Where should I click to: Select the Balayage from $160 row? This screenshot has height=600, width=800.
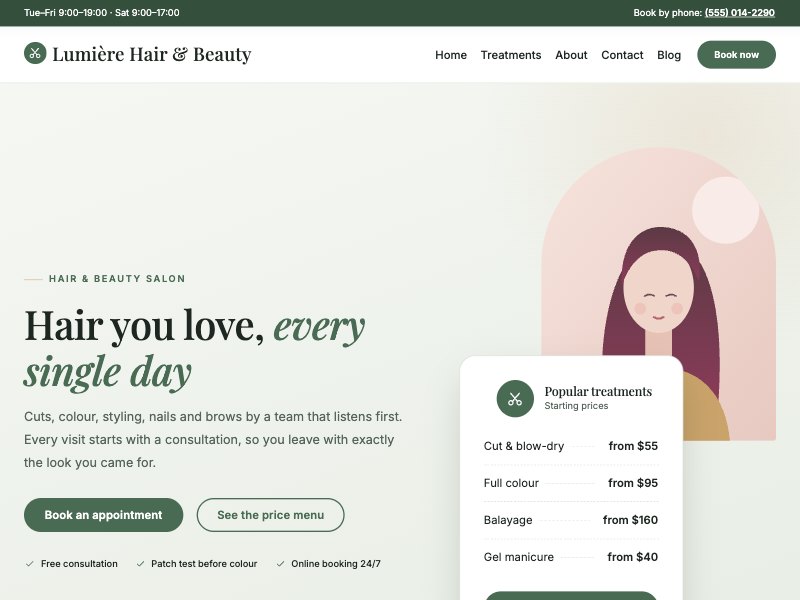(x=570, y=520)
